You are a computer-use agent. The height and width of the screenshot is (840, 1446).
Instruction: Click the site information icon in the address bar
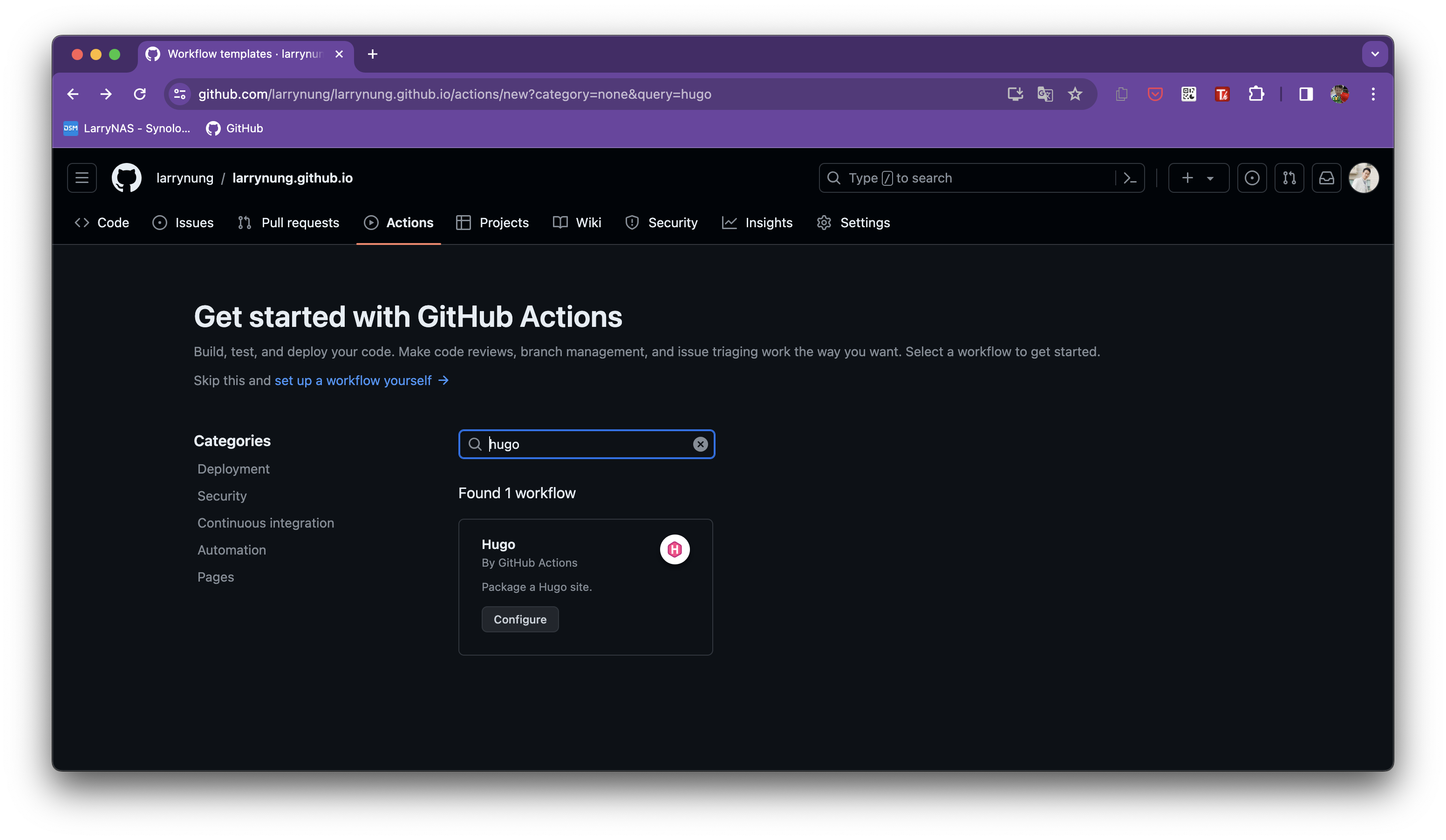180,94
